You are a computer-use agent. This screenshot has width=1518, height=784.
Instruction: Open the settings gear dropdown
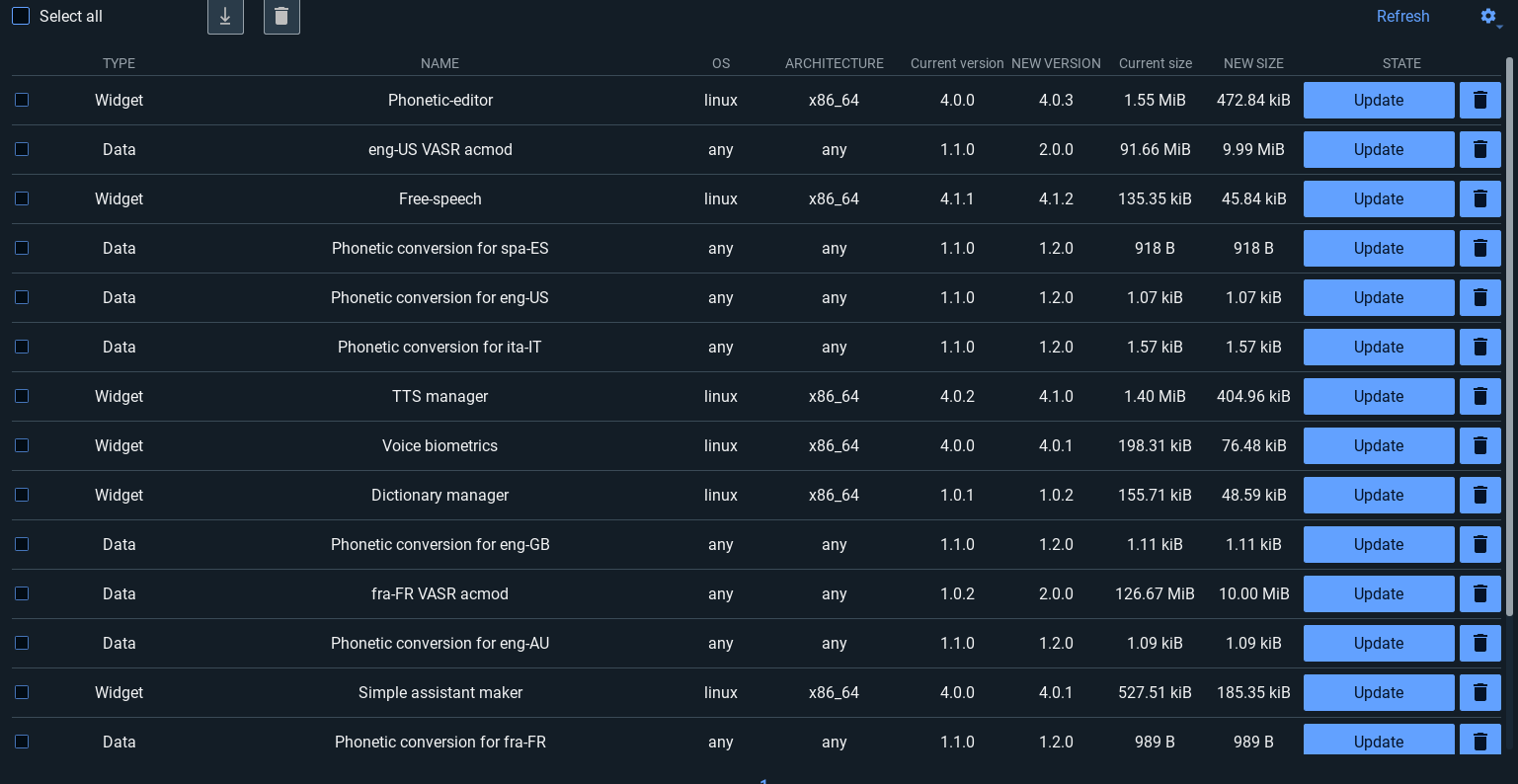[x=1489, y=17]
